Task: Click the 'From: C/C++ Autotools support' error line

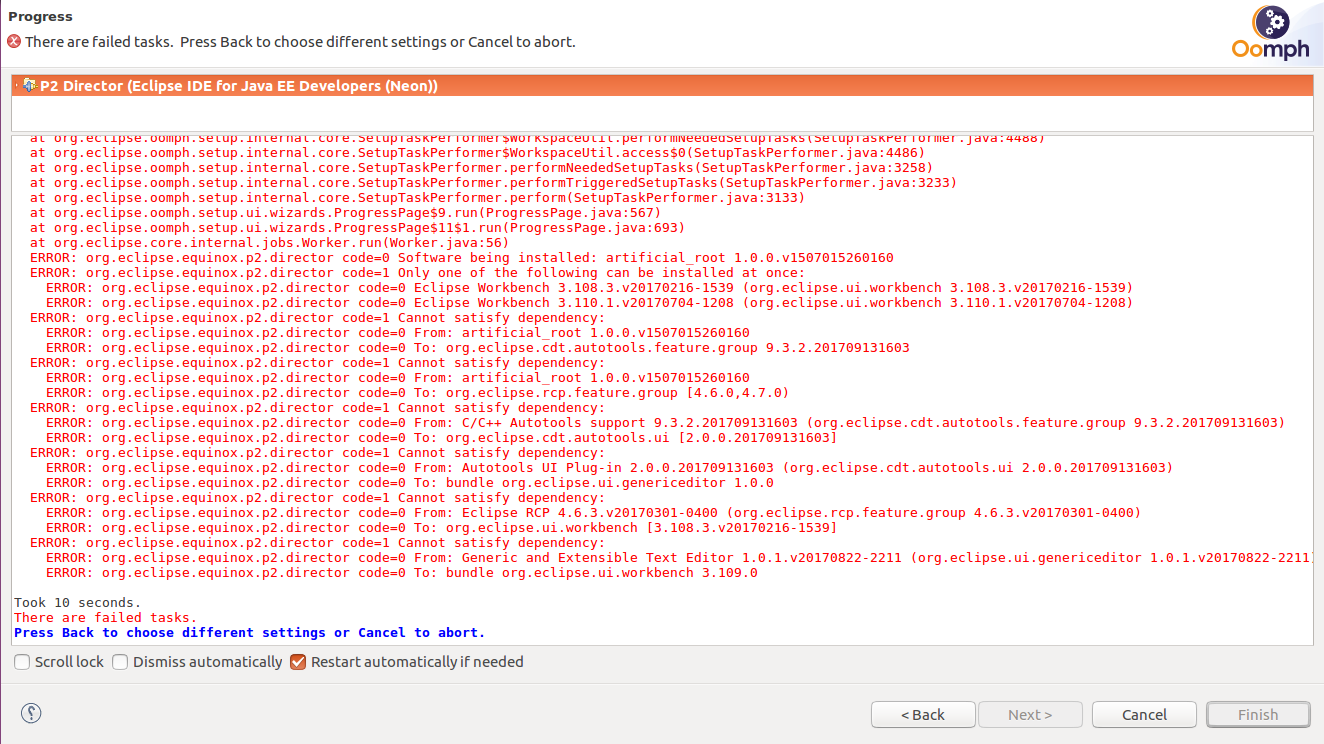Action: (666, 423)
